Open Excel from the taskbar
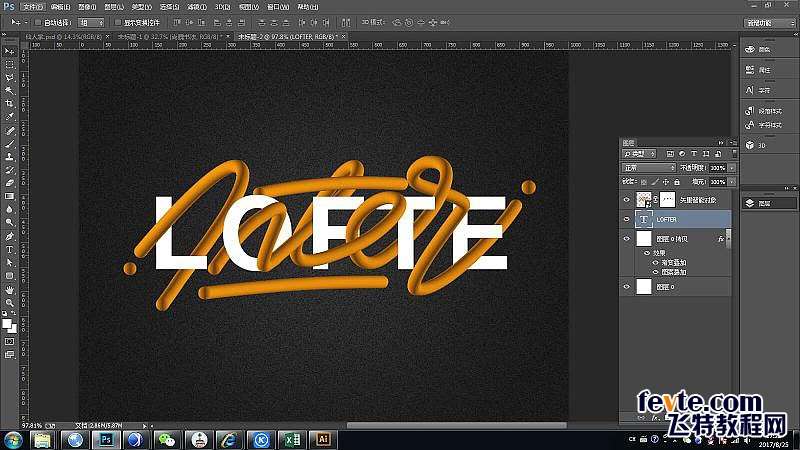The image size is (800, 450). point(292,440)
